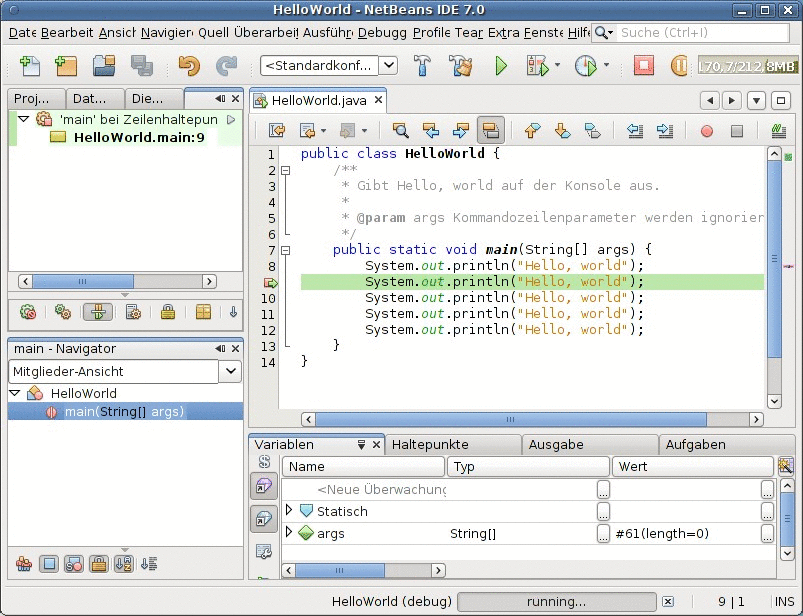Toggle inherited members in the Navigator
Image resolution: width=803 pixels, height=616 pixels.
tap(24, 564)
